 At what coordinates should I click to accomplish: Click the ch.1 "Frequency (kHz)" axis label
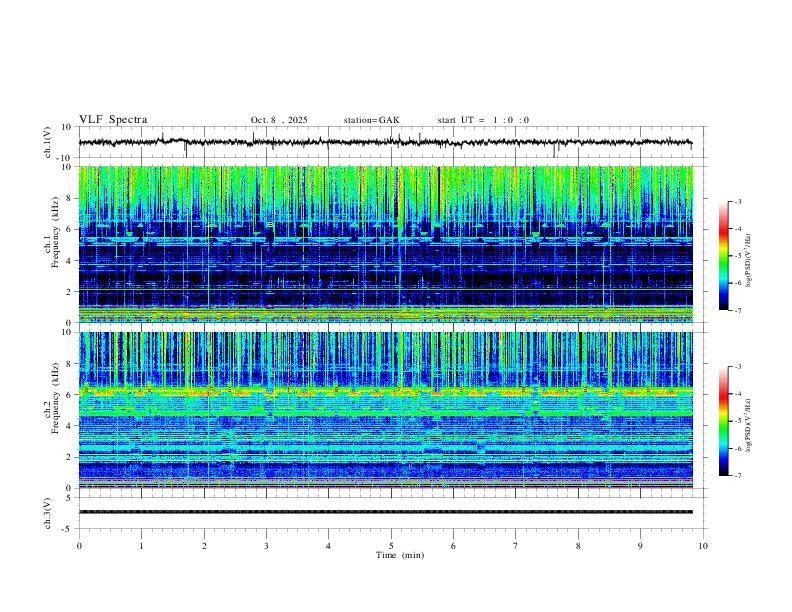point(55,232)
